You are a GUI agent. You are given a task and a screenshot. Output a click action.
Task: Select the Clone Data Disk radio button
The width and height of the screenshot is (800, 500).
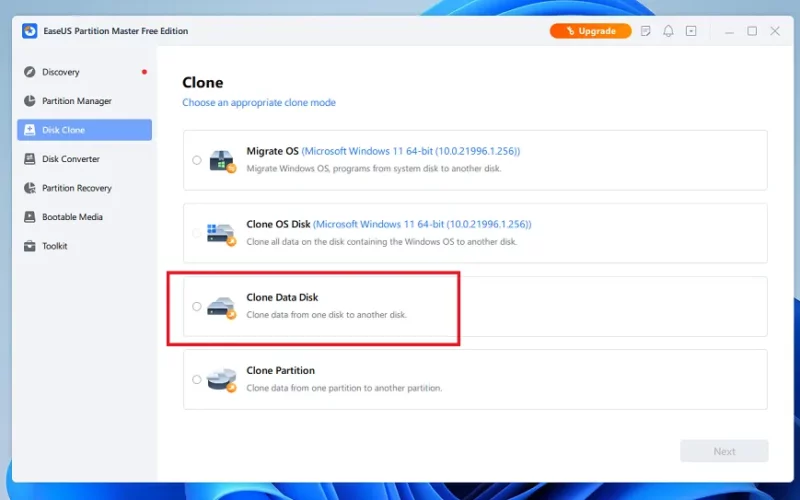point(196,306)
